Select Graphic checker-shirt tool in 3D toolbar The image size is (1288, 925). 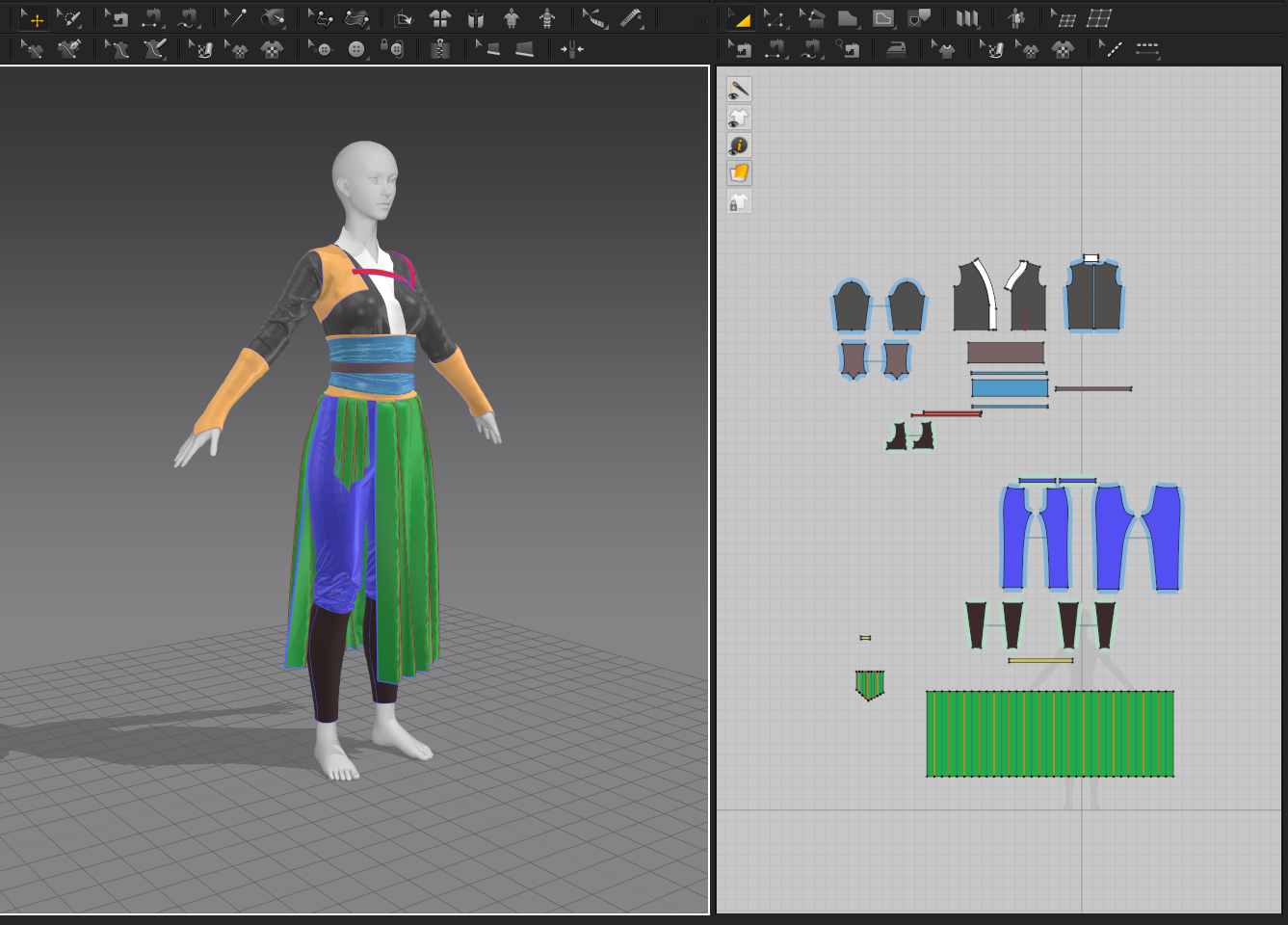[272, 49]
